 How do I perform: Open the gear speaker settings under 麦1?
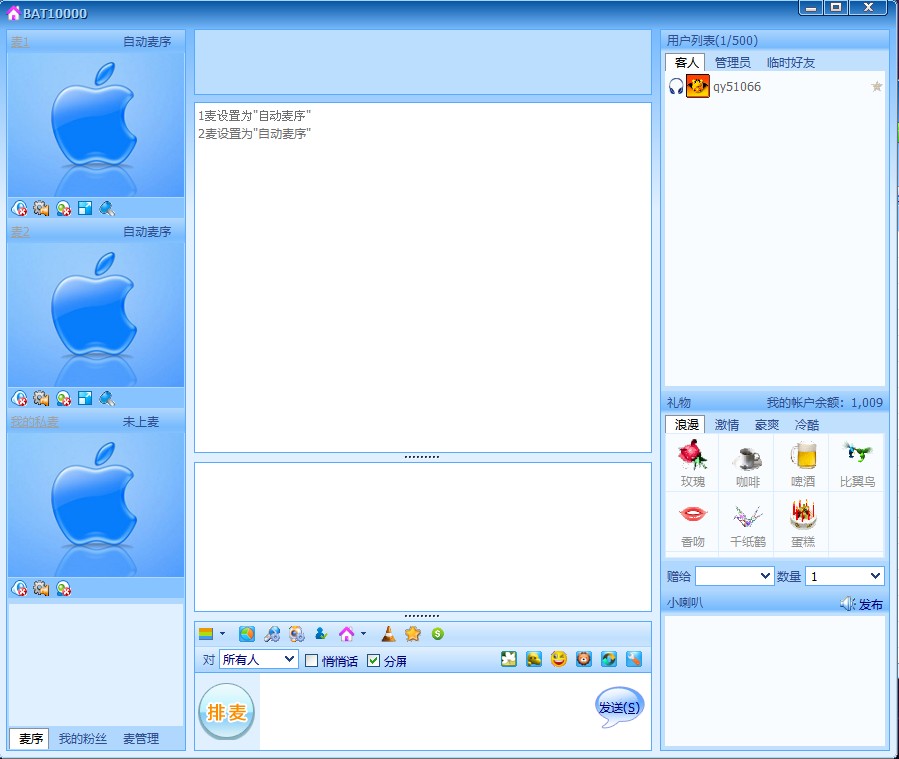pyautogui.click(x=41, y=208)
